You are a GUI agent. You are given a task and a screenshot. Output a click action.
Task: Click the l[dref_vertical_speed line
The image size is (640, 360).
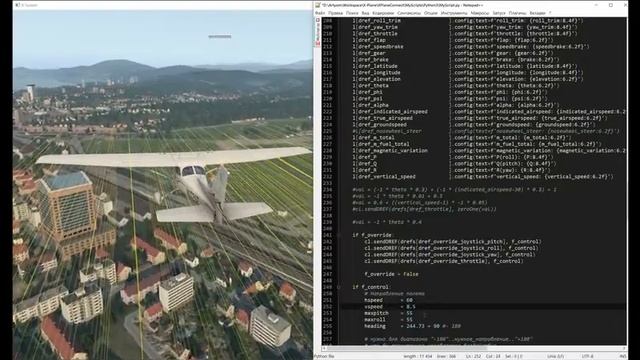(x=483, y=177)
